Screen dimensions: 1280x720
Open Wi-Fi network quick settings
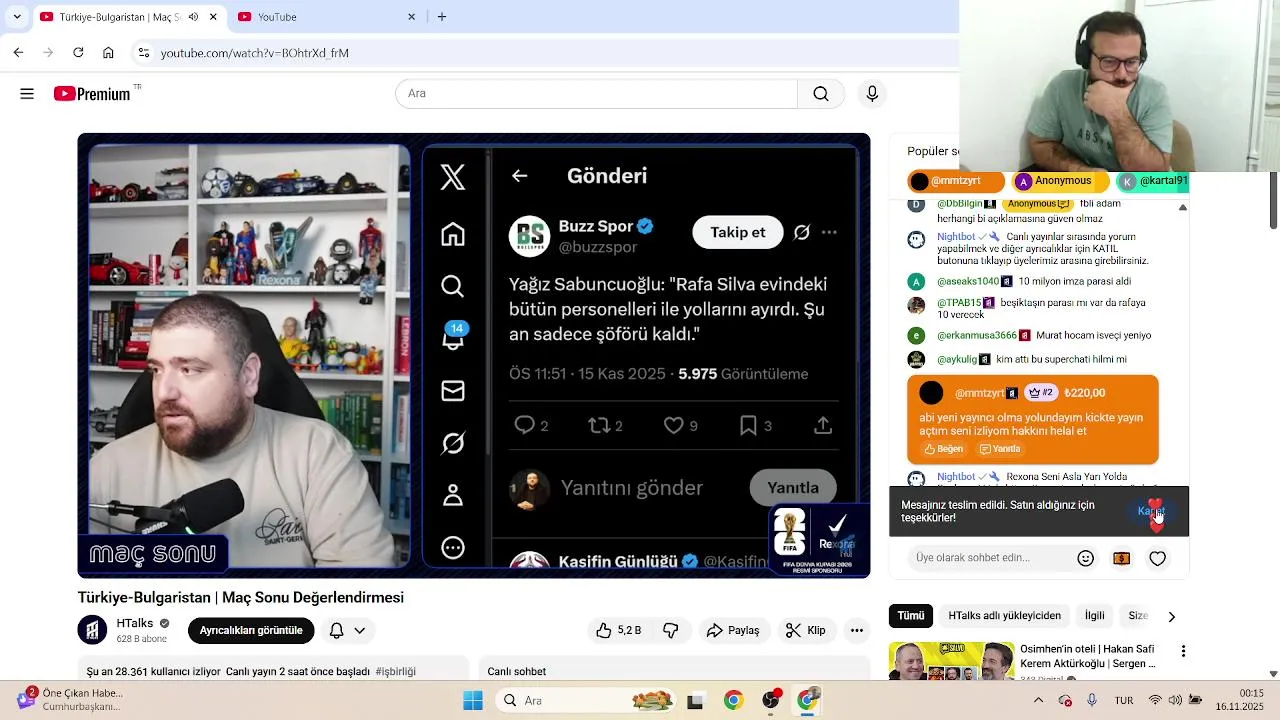(1155, 701)
